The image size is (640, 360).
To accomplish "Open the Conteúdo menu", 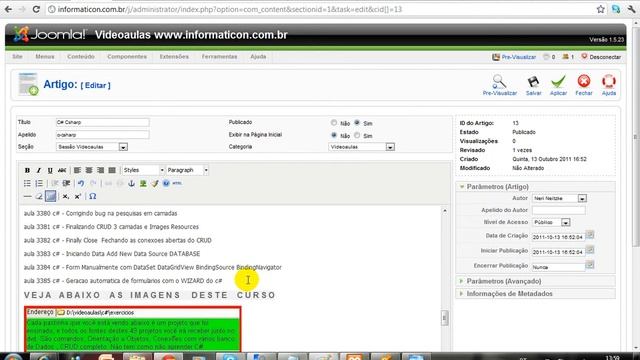I will (x=81, y=57).
